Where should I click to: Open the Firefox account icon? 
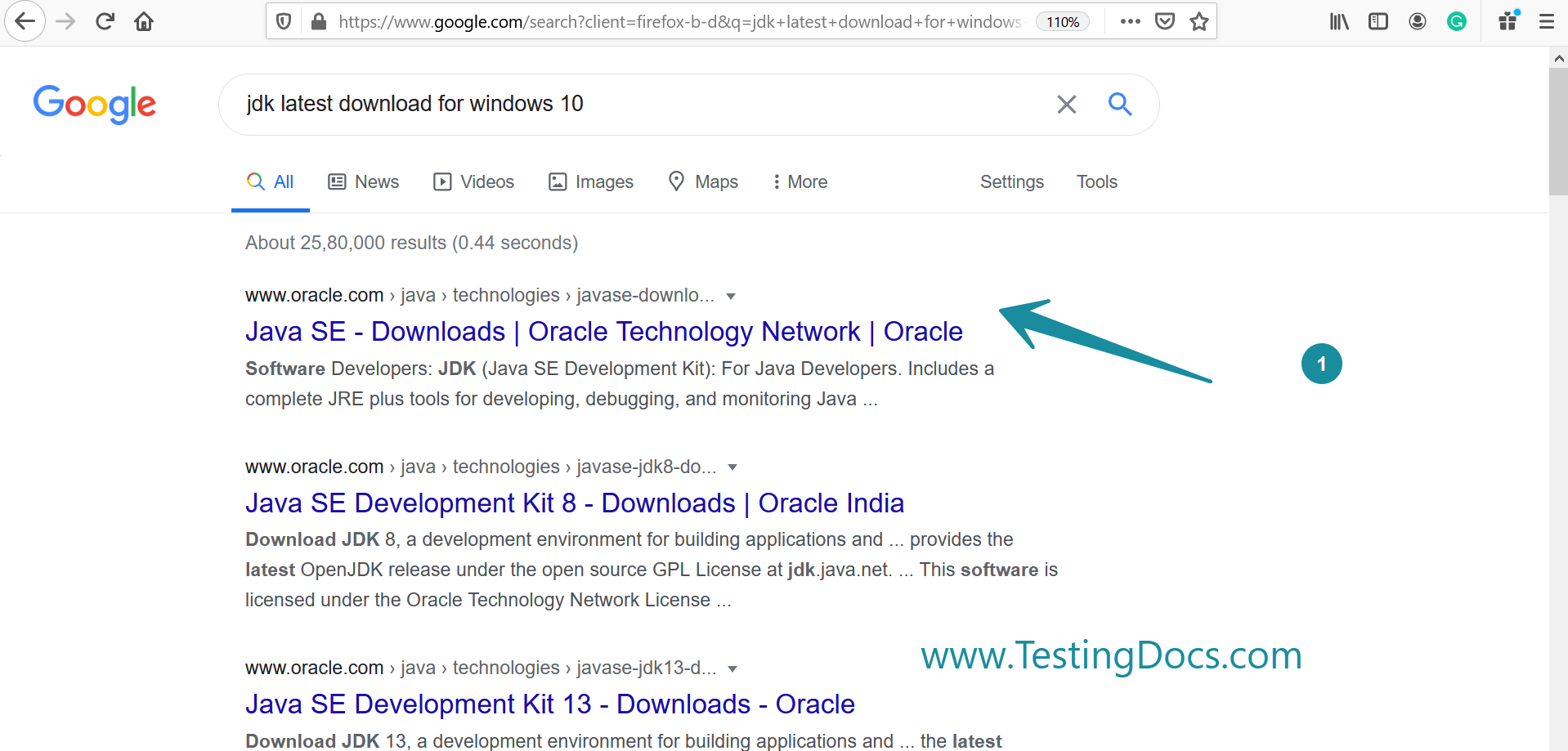pyautogui.click(x=1417, y=21)
